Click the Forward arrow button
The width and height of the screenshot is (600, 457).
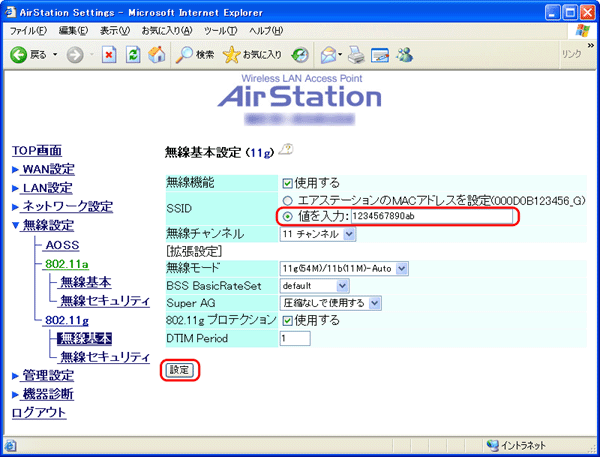(75, 55)
